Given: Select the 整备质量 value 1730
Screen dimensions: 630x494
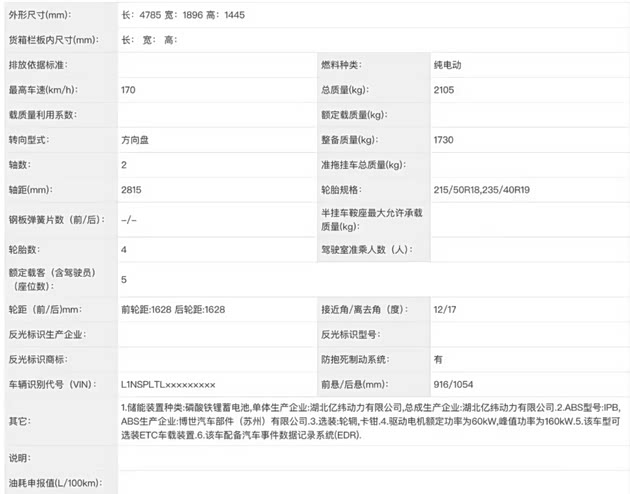Looking at the screenshot, I should 445,139.
